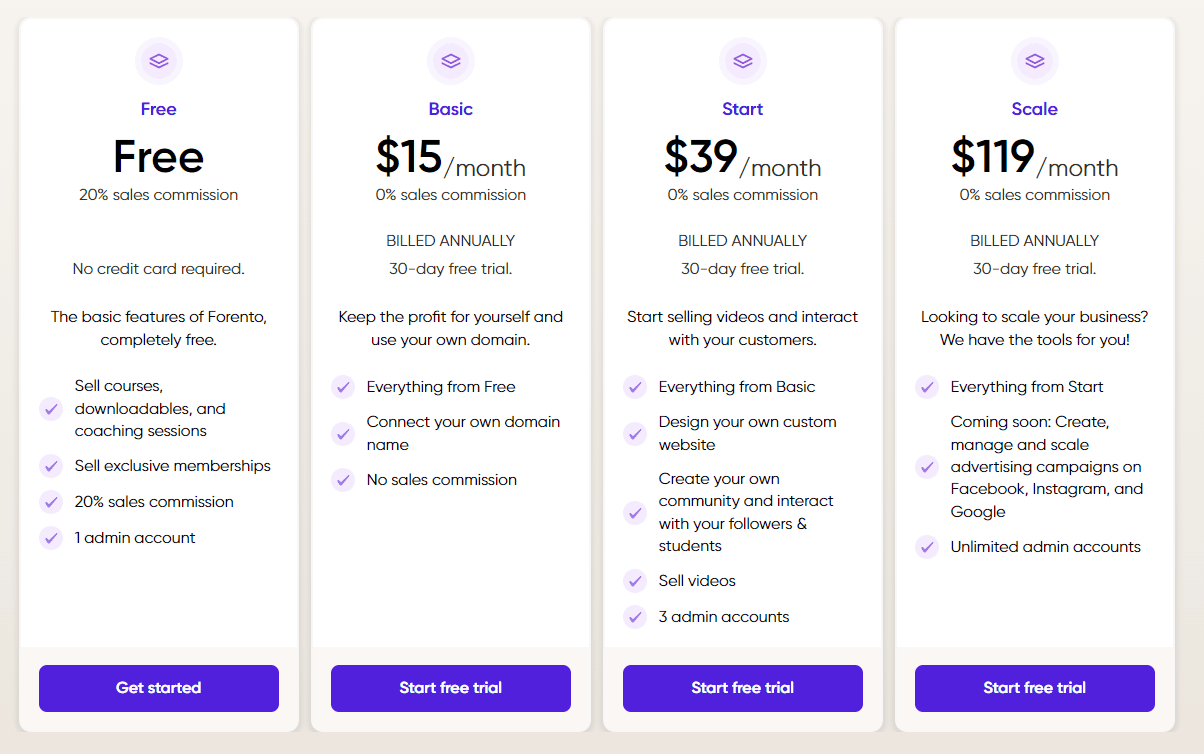1204x754 pixels.
Task: Click the layers icon above the Basic plan
Action: pyautogui.click(x=450, y=61)
